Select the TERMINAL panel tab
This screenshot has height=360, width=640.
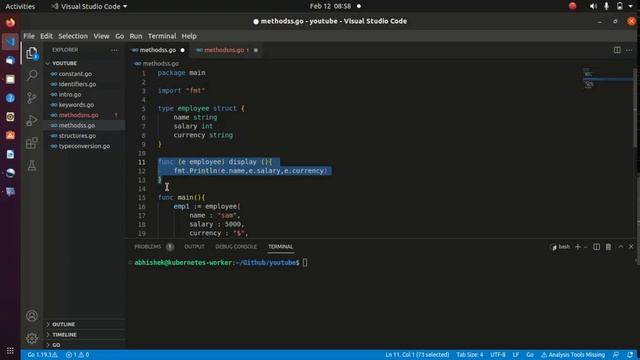pos(280,247)
